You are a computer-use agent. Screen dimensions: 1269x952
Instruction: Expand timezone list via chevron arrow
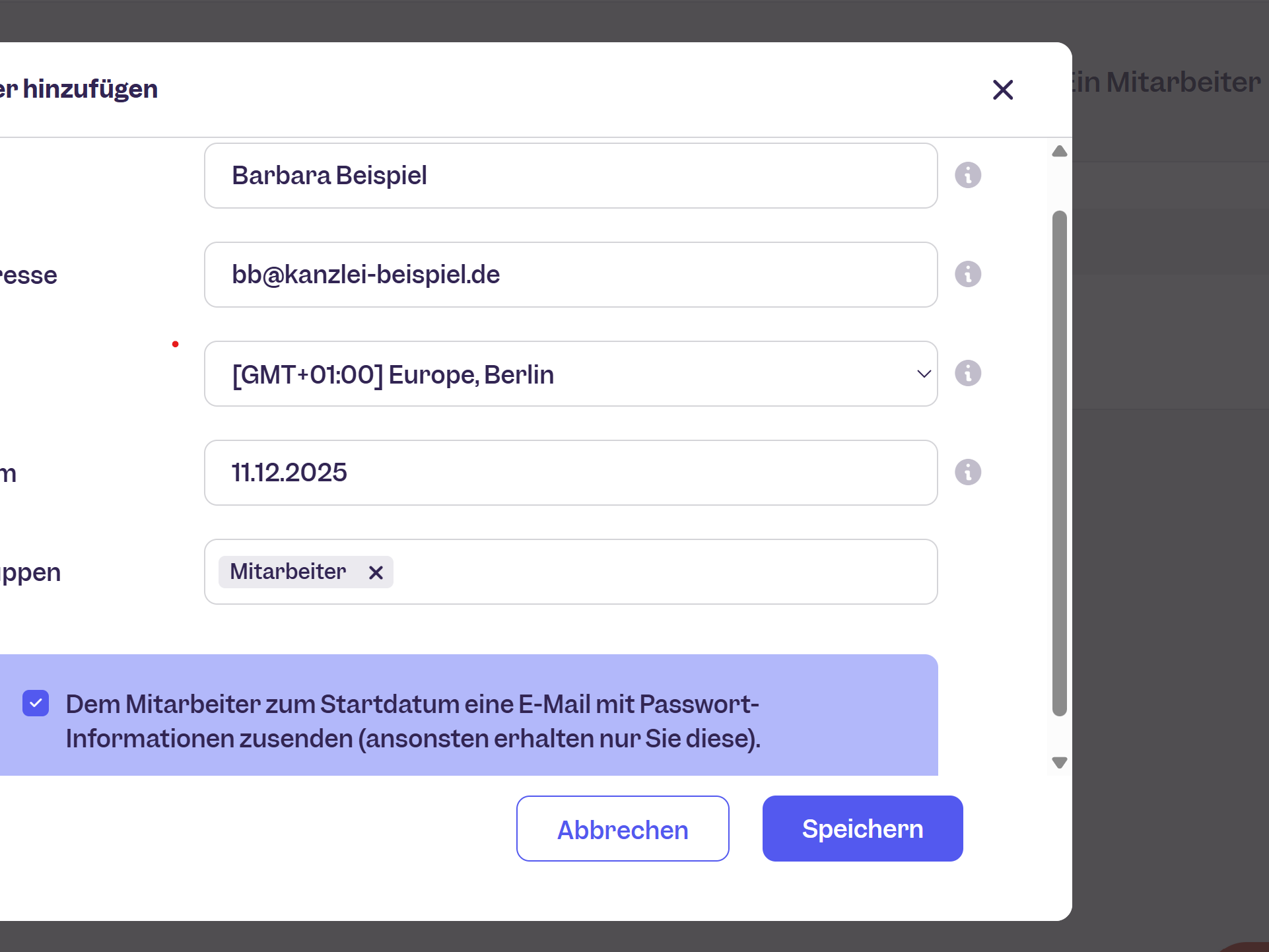click(x=924, y=374)
